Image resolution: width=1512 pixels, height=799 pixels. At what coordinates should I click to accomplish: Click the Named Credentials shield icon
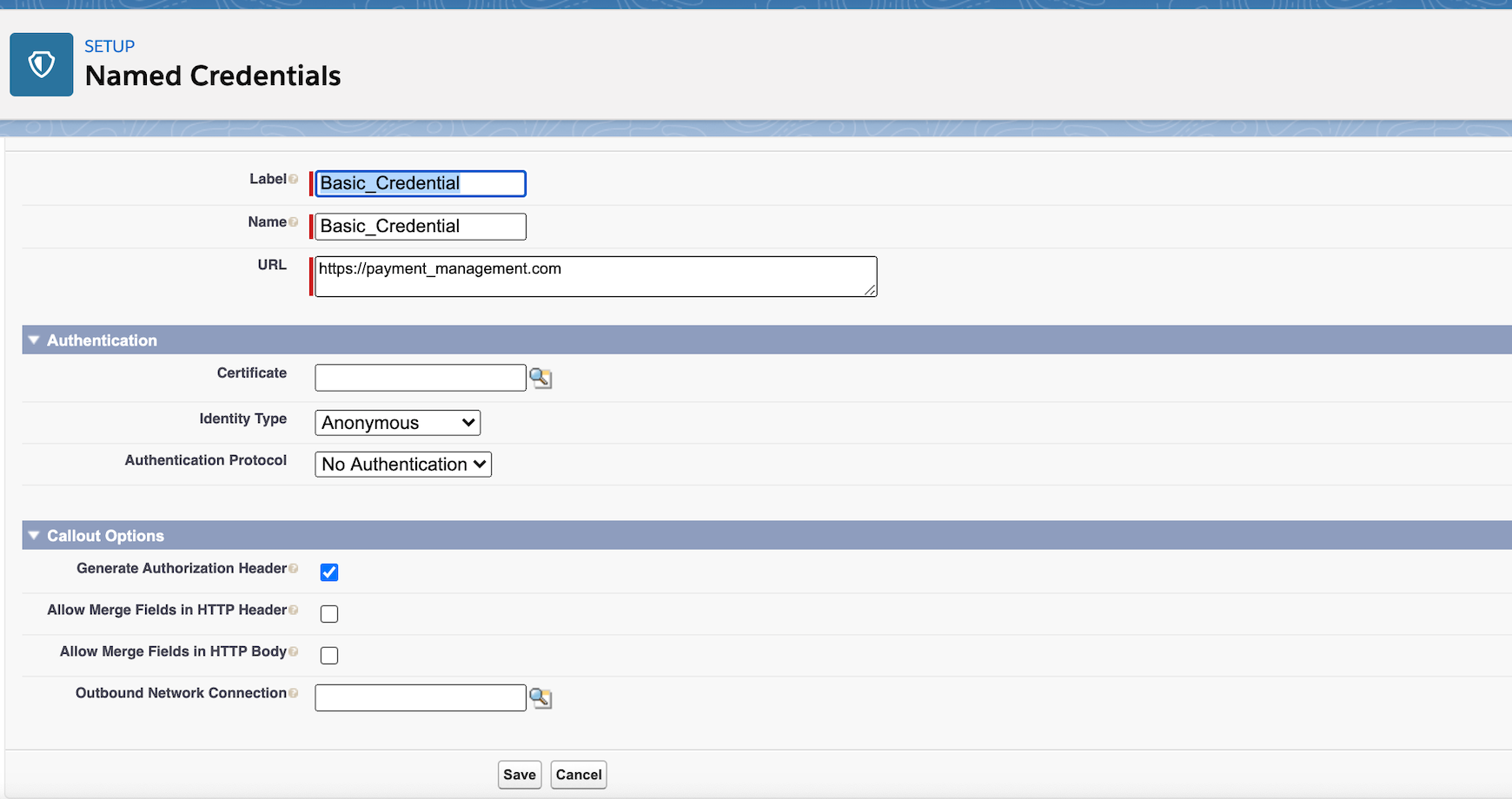42,64
